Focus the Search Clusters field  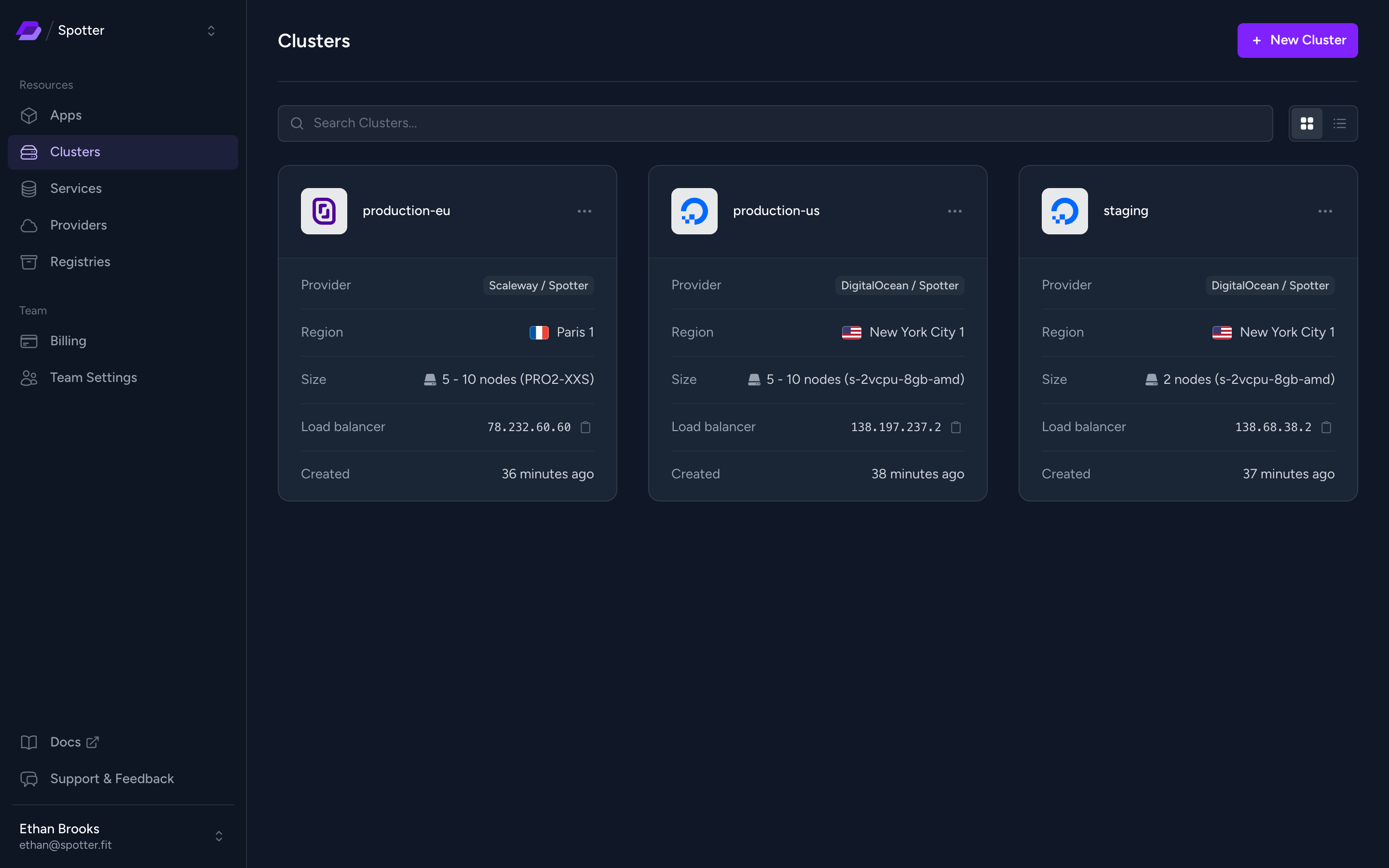click(x=775, y=123)
